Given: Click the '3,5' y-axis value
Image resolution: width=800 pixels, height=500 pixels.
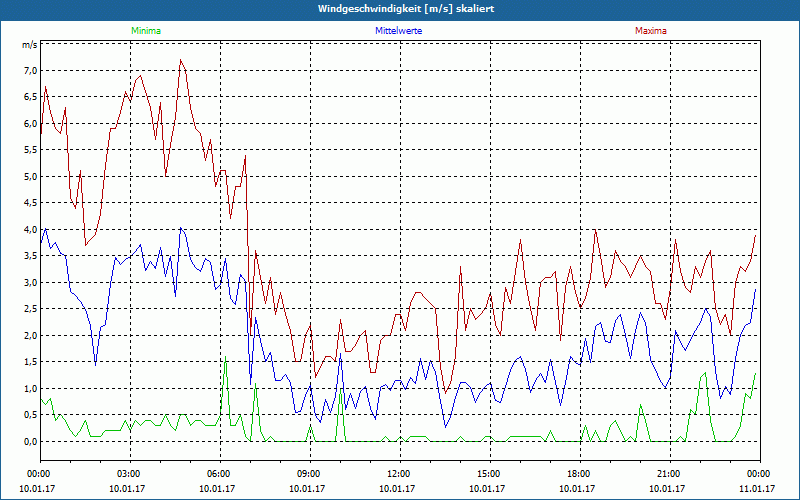Looking at the screenshot, I should pyautogui.click(x=31, y=256).
